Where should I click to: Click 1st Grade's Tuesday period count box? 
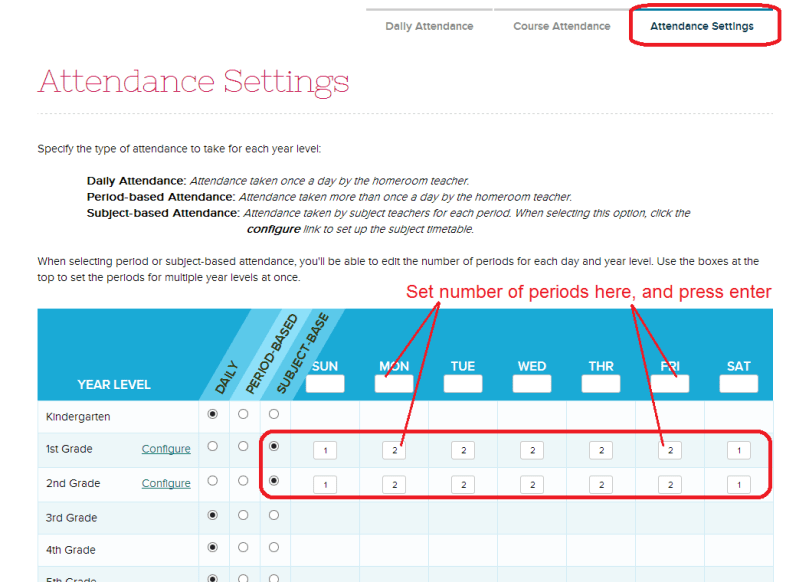tap(462, 450)
